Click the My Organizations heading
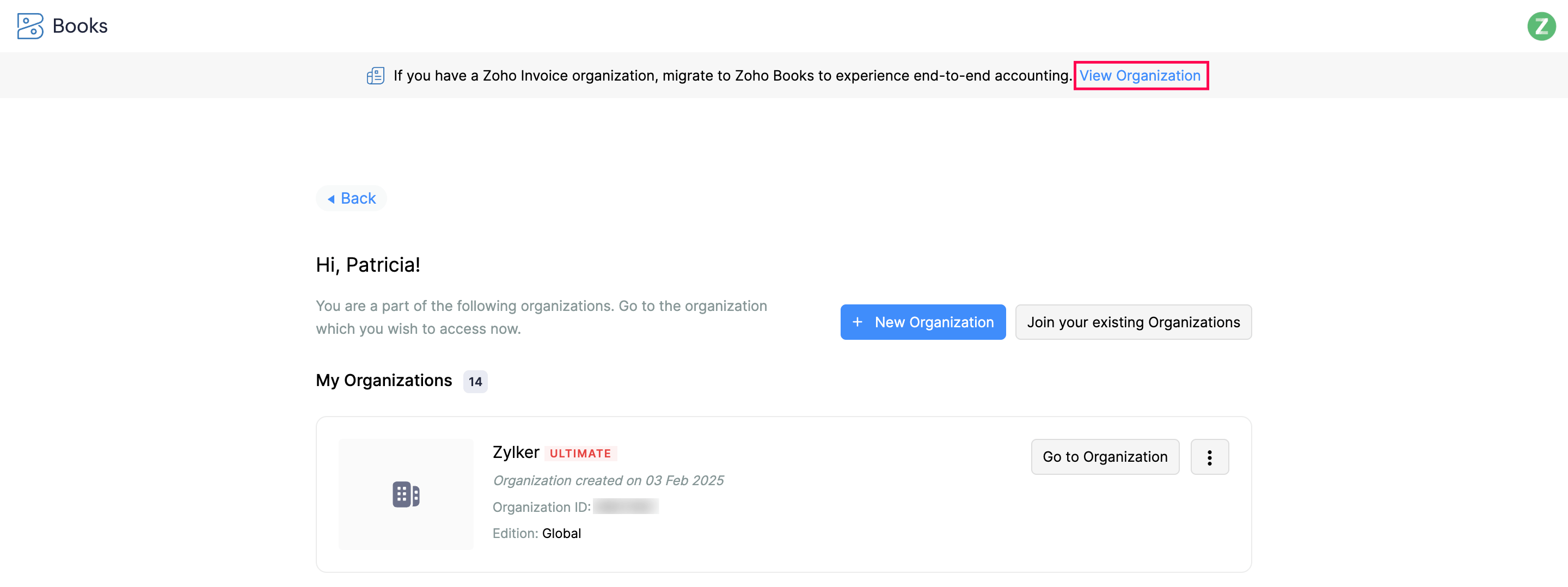The height and width of the screenshot is (587, 1568). click(383, 381)
